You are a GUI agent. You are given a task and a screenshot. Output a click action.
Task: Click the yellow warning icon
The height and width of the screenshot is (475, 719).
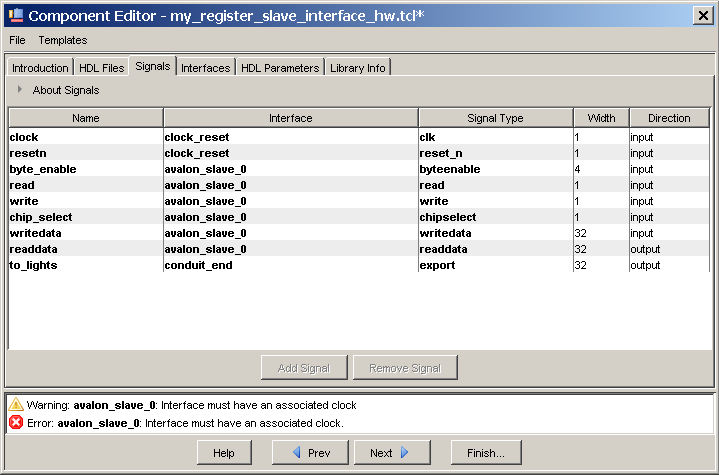pyautogui.click(x=15, y=405)
